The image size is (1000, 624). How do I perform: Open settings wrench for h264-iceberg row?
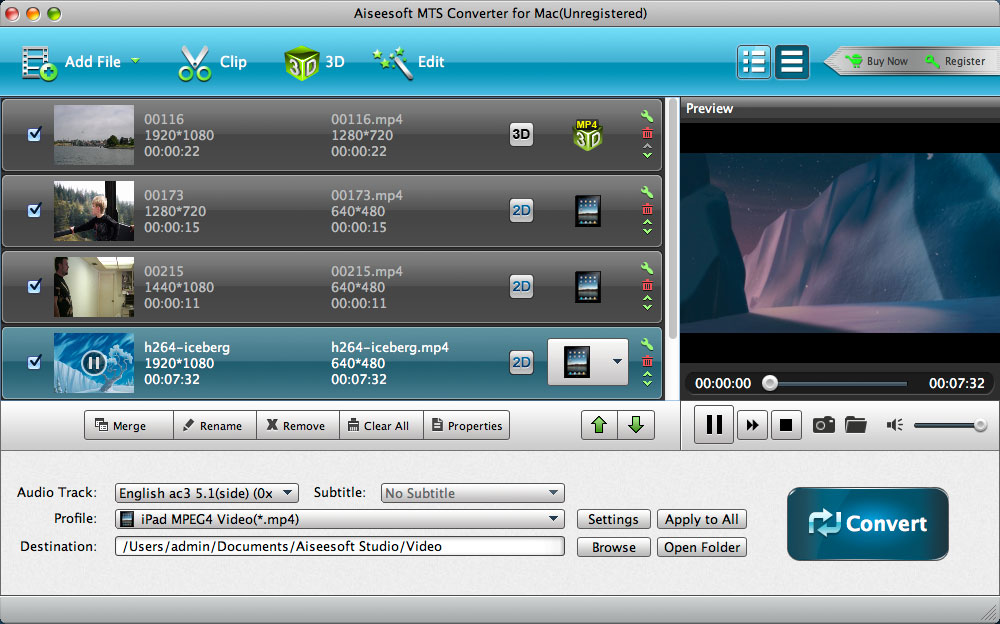point(647,343)
